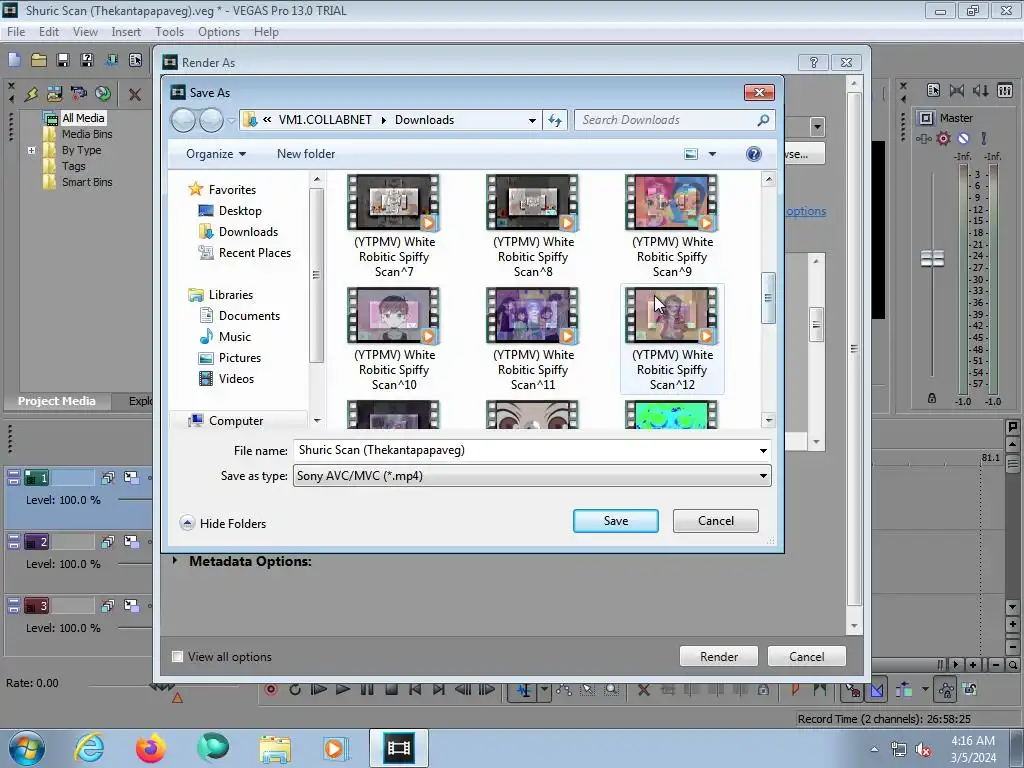1024x768 pixels.
Task: Click the muted volume icon in system tray
Action: pyautogui.click(x=923, y=750)
